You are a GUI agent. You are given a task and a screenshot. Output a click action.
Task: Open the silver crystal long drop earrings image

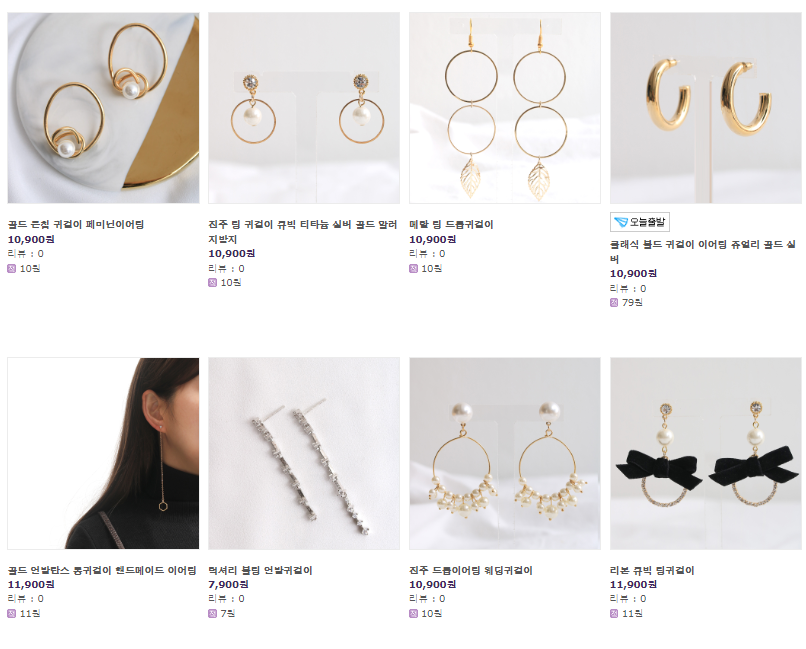304,454
